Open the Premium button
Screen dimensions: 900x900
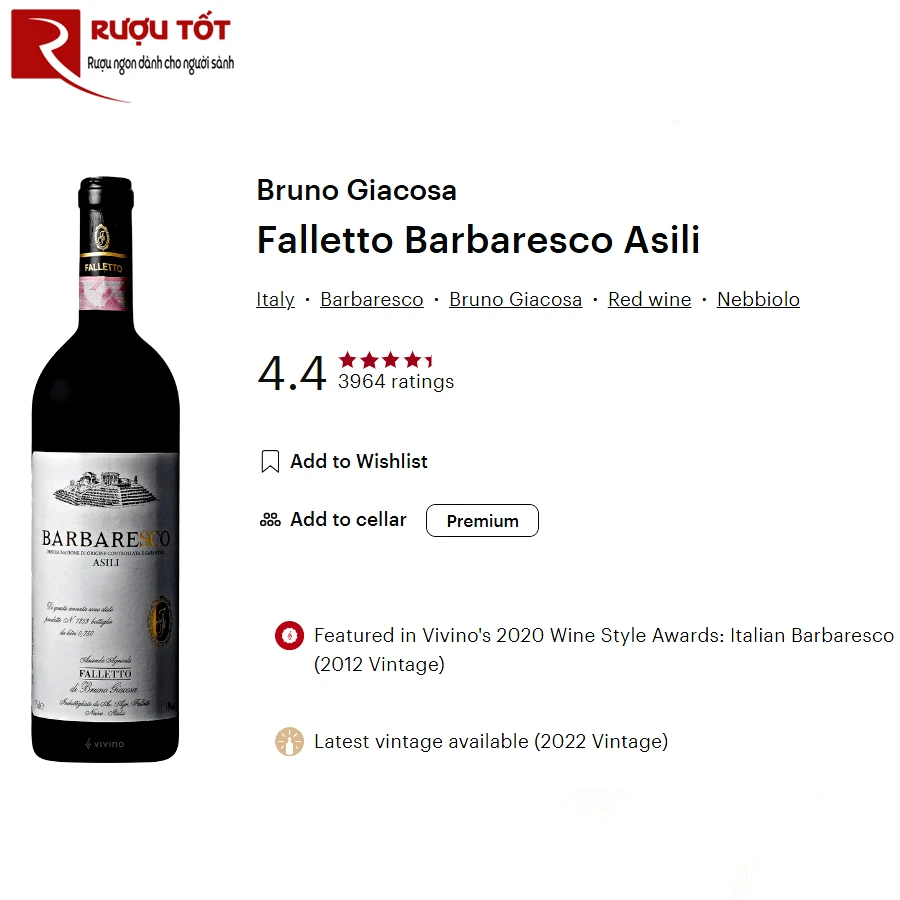coord(482,521)
